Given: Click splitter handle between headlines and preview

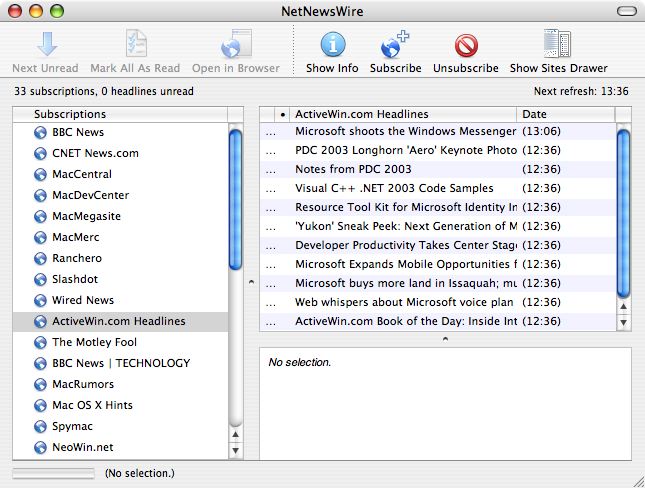Looking at the screenshot, I should click(445, 339).
